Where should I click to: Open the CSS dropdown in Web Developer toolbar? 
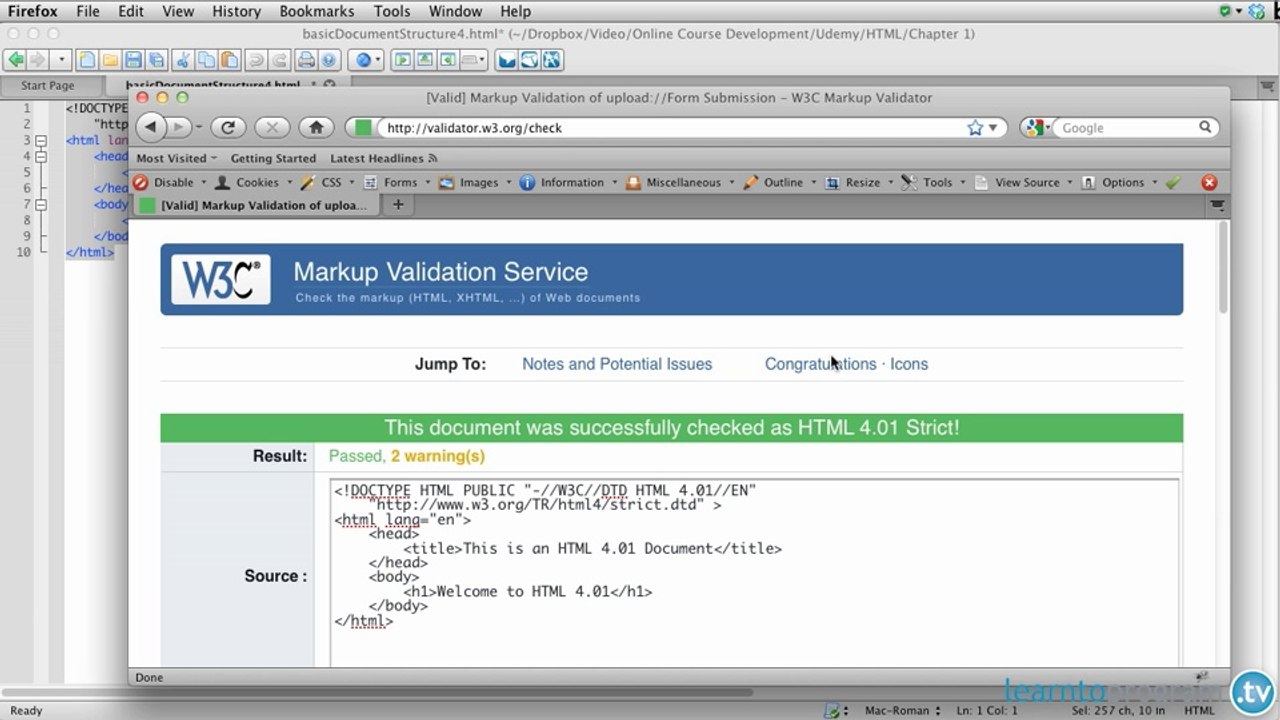(x=328, y=183)
